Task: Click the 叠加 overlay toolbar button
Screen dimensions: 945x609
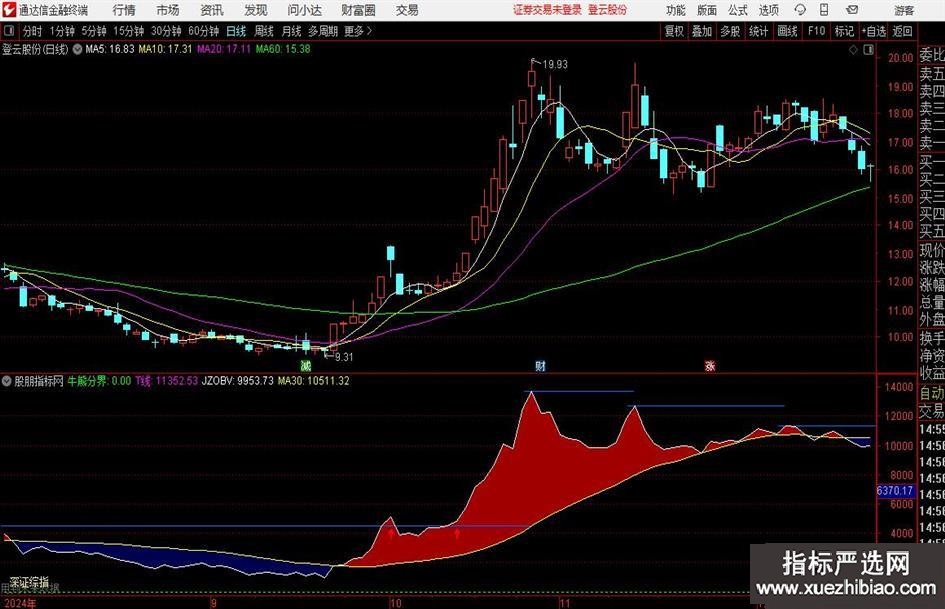Action: click(702, 31)
